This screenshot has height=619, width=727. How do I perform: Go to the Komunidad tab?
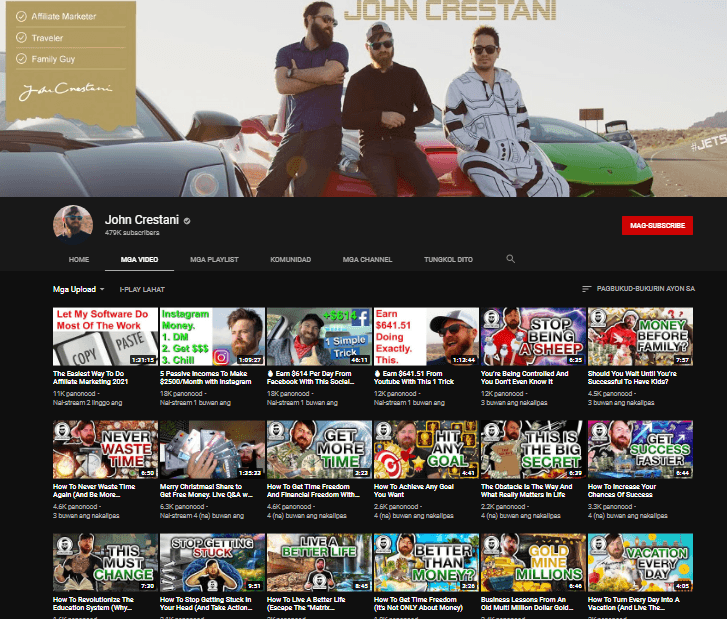coord(291,260)
